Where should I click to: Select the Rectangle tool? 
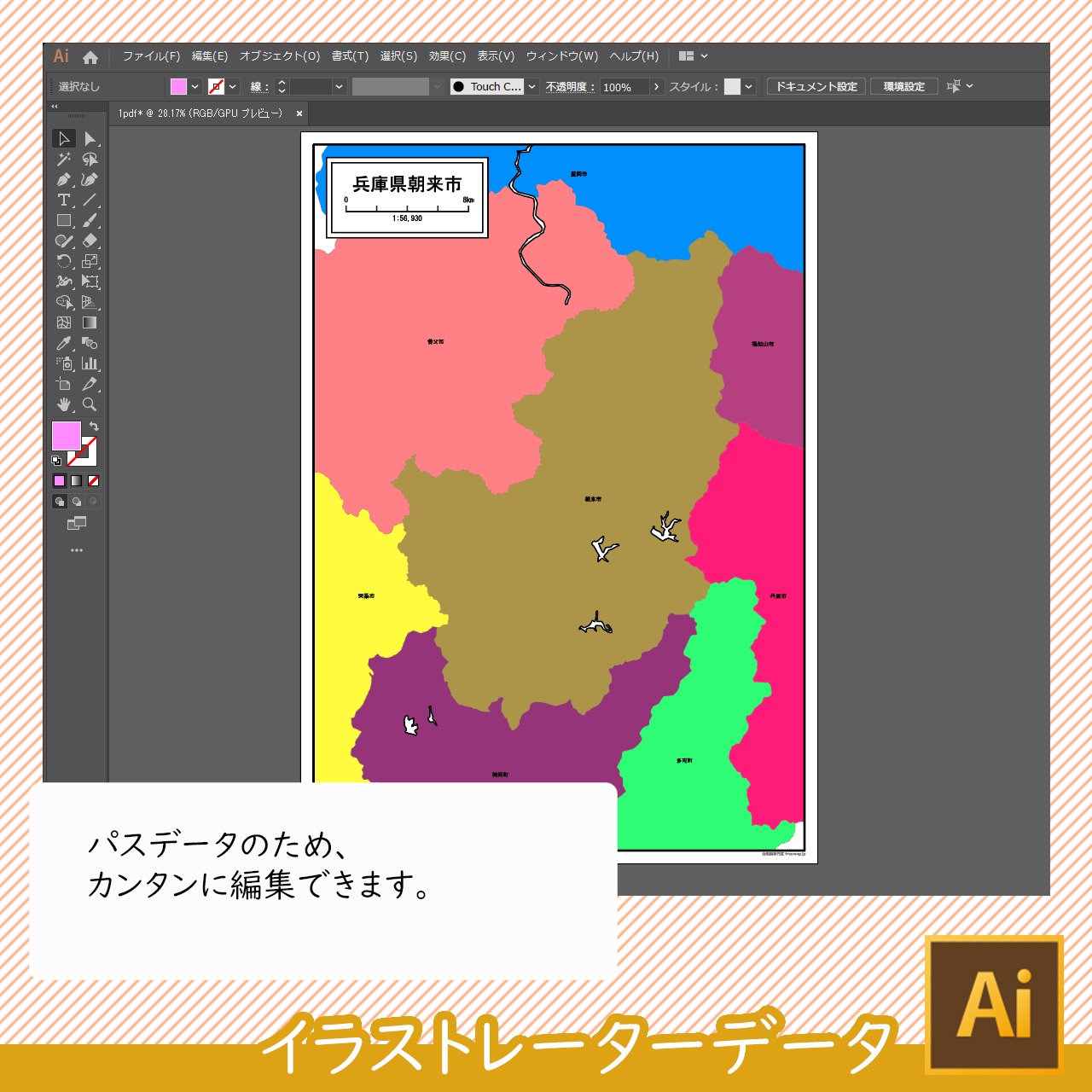64,220
